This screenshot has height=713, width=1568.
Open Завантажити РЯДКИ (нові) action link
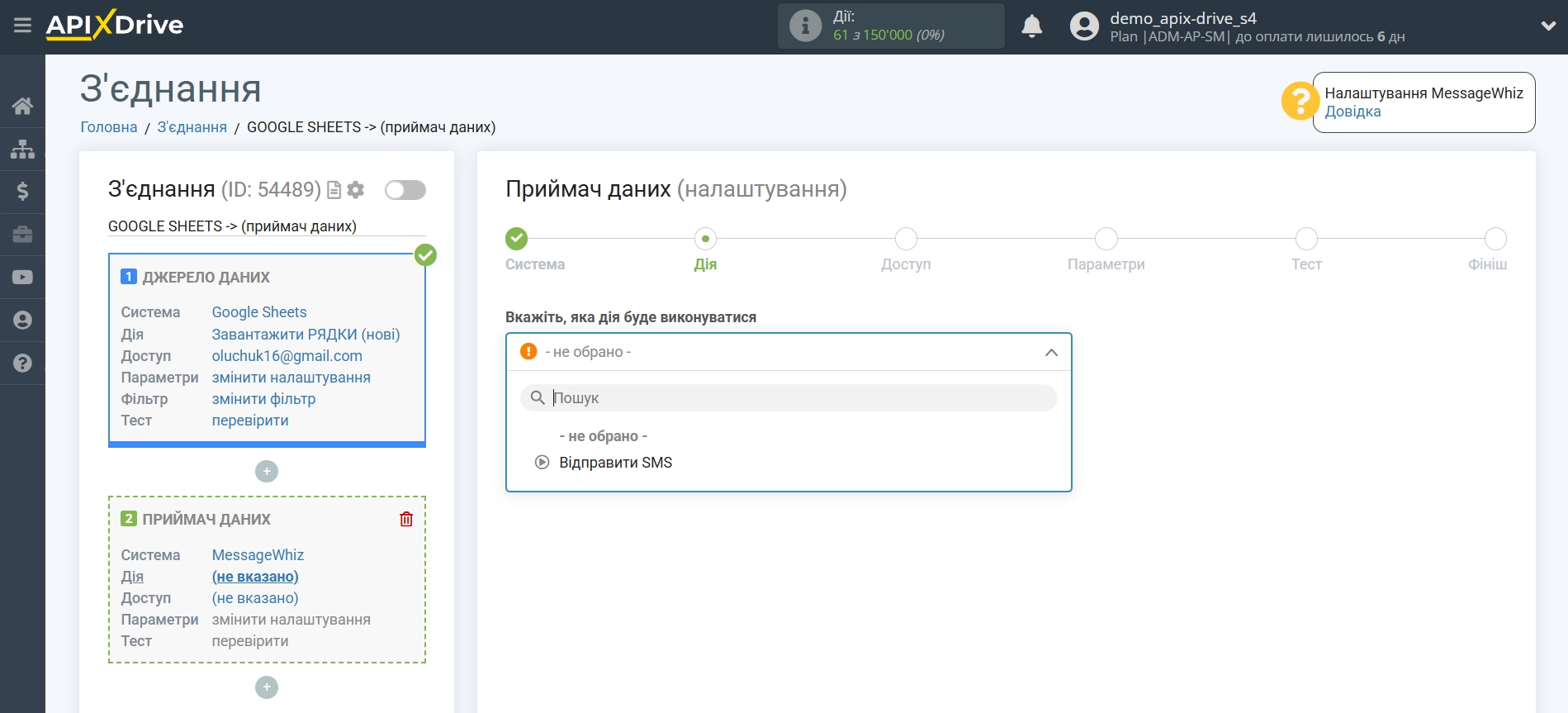[x=306, y=335]
